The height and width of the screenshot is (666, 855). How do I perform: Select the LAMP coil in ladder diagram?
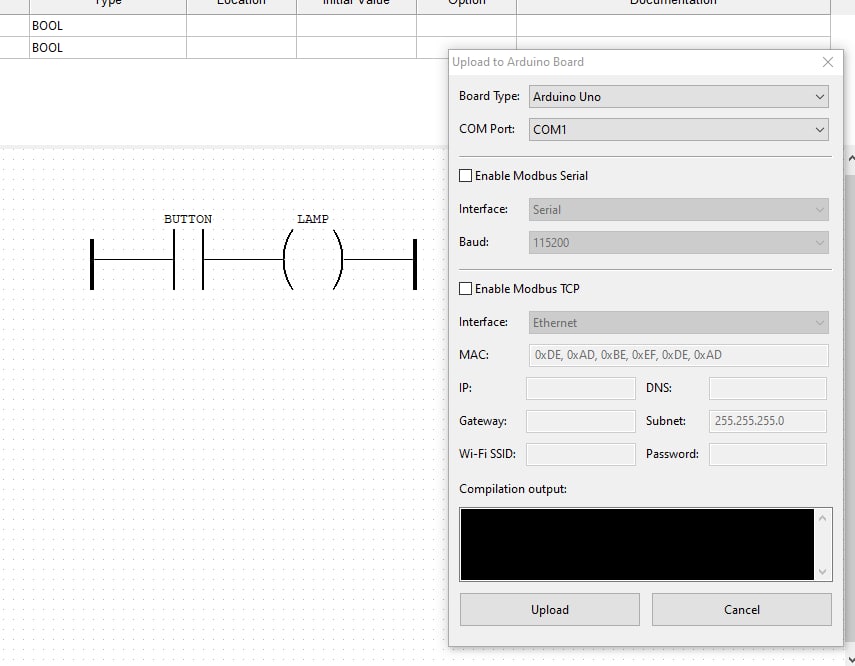coord(313,259)
